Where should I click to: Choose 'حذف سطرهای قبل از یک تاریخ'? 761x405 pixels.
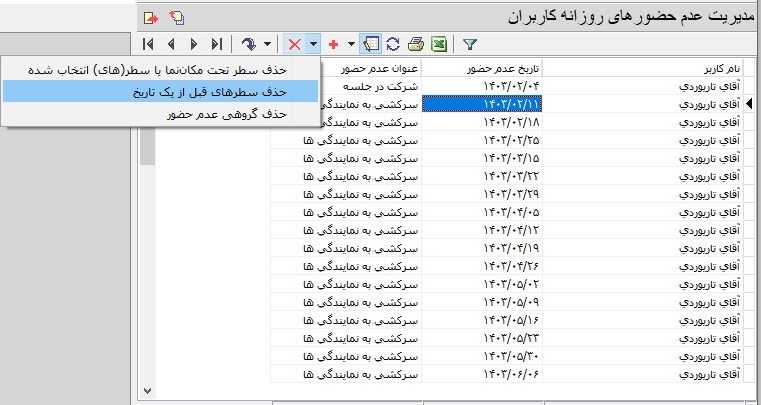160,92
